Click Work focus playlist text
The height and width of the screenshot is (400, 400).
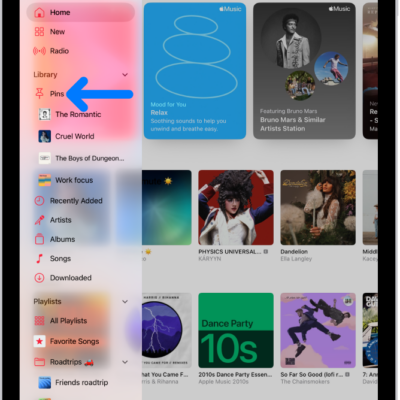pyautogui.click(x=74, y=180)
